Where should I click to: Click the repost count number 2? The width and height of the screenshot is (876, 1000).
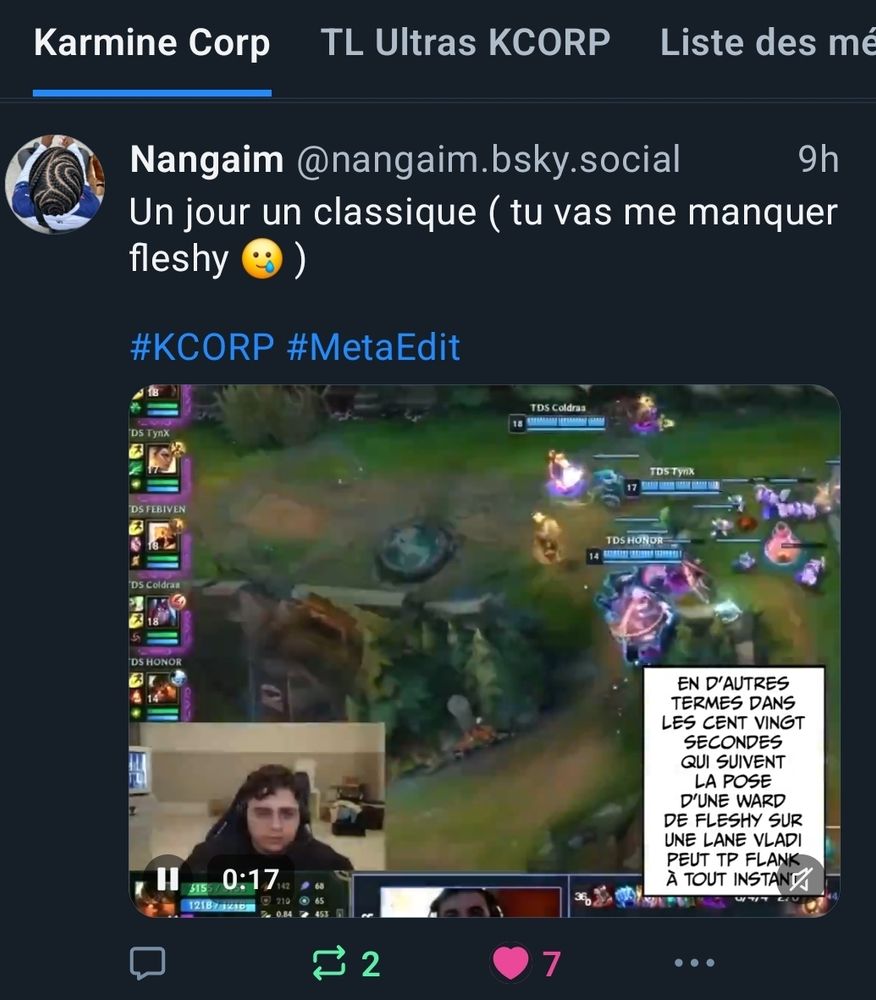371,964
